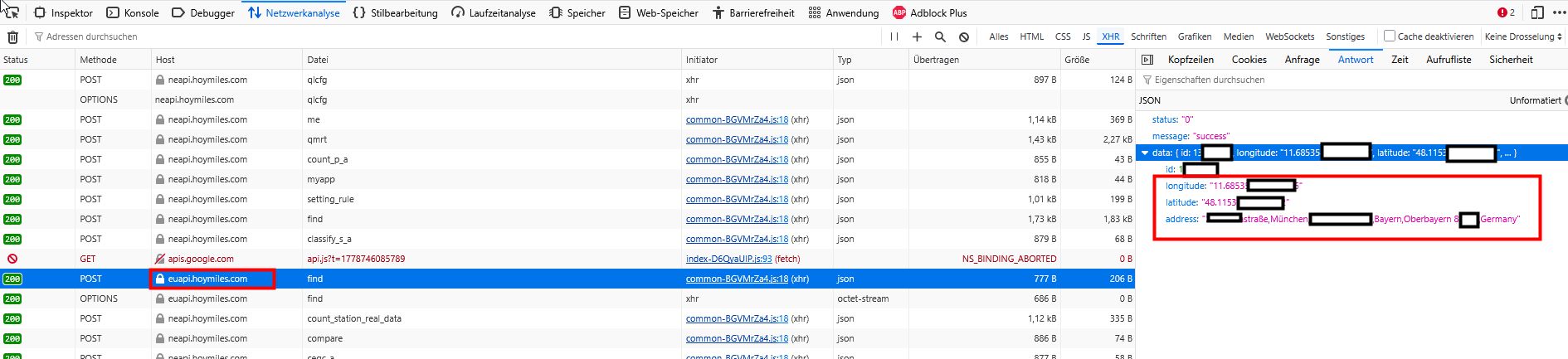
Task: Collapse the request details side panel icon
Action: coord(1147,60)
